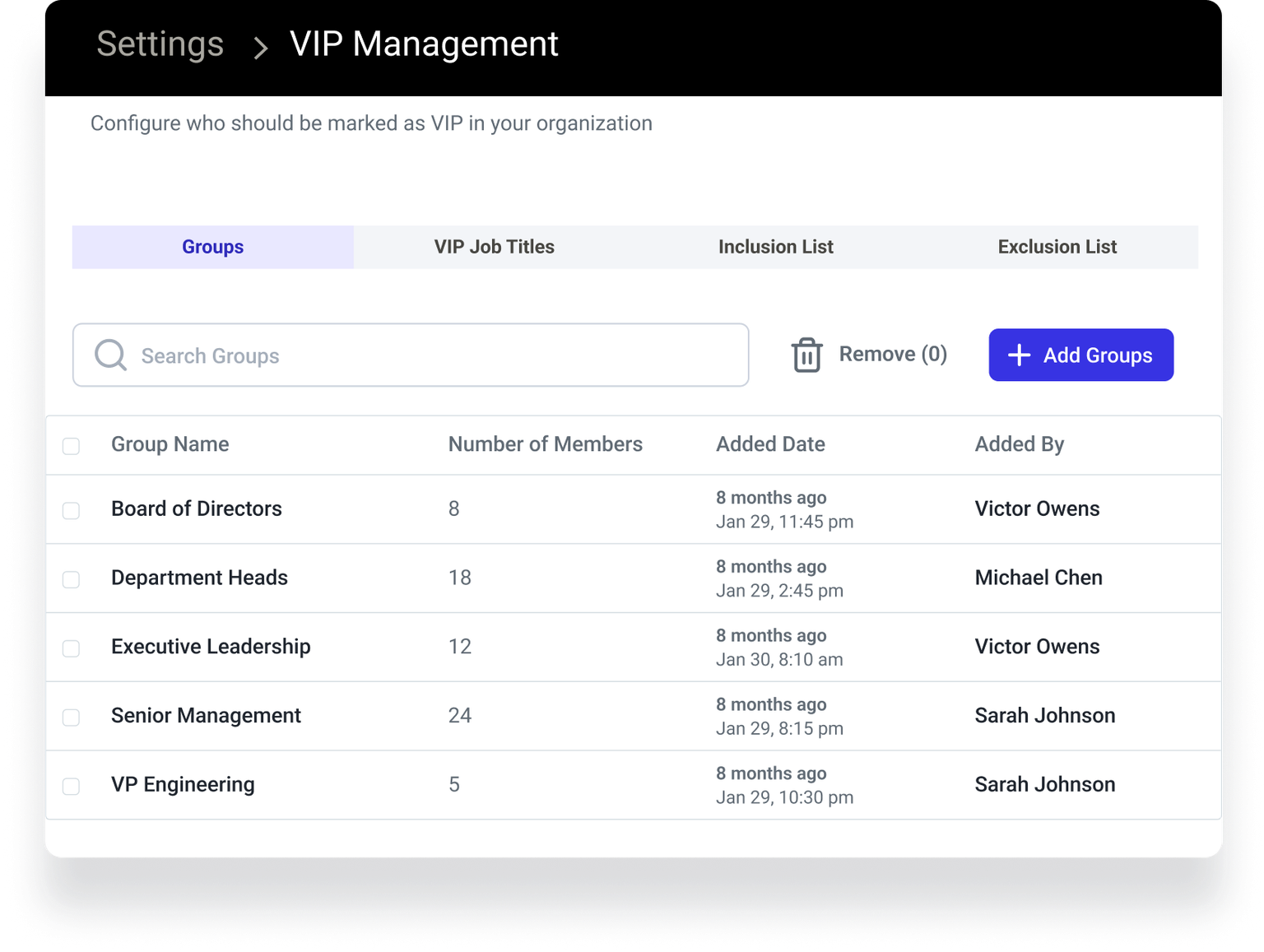1264x952 pixels.
Task: Sort by Added Date column header
Action: (769, 444)
